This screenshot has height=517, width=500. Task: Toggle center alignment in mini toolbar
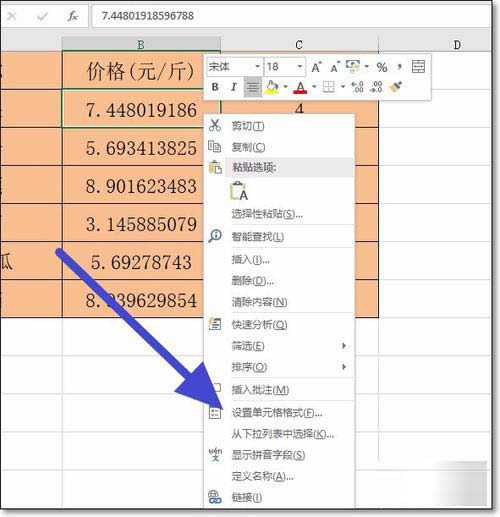[x=252, y=87]
